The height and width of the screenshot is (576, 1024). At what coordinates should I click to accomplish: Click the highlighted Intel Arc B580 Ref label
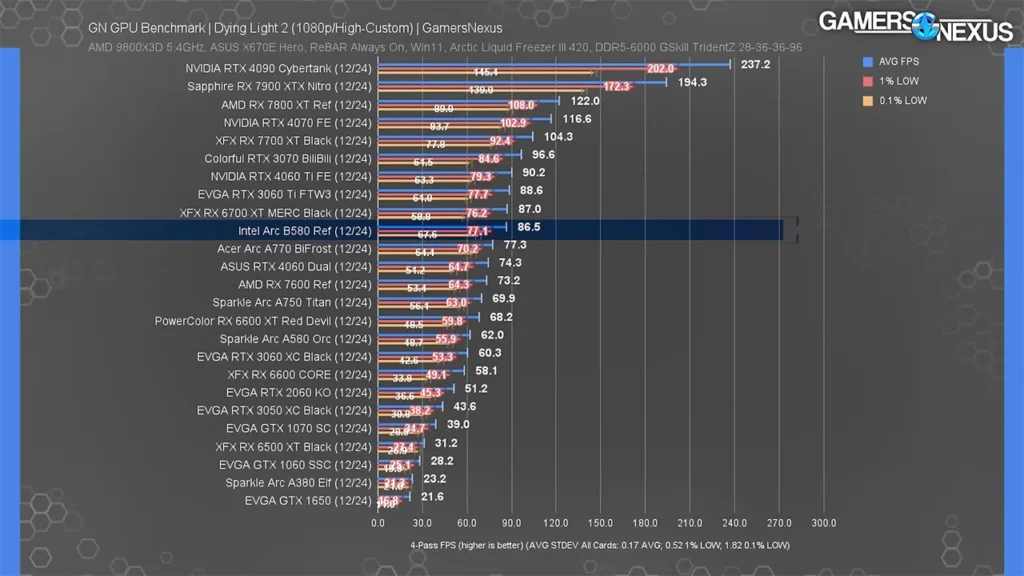pos(305,231)
